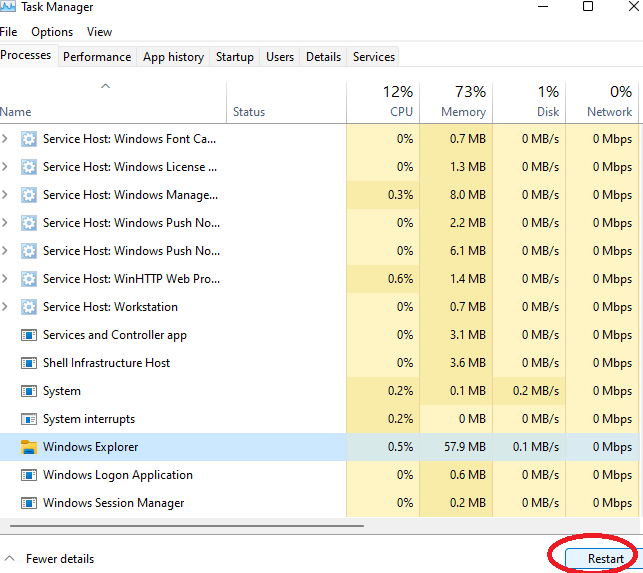Switch to the App history tab
The width and height of the screenshot is (643, 573).
(173, 57)
